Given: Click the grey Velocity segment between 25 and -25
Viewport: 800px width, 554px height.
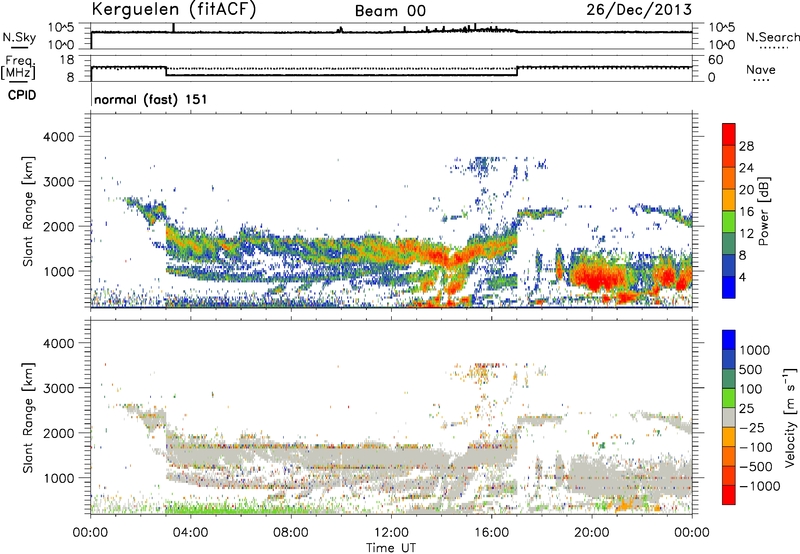Looking at the screenshot, I should coord(729,417).
